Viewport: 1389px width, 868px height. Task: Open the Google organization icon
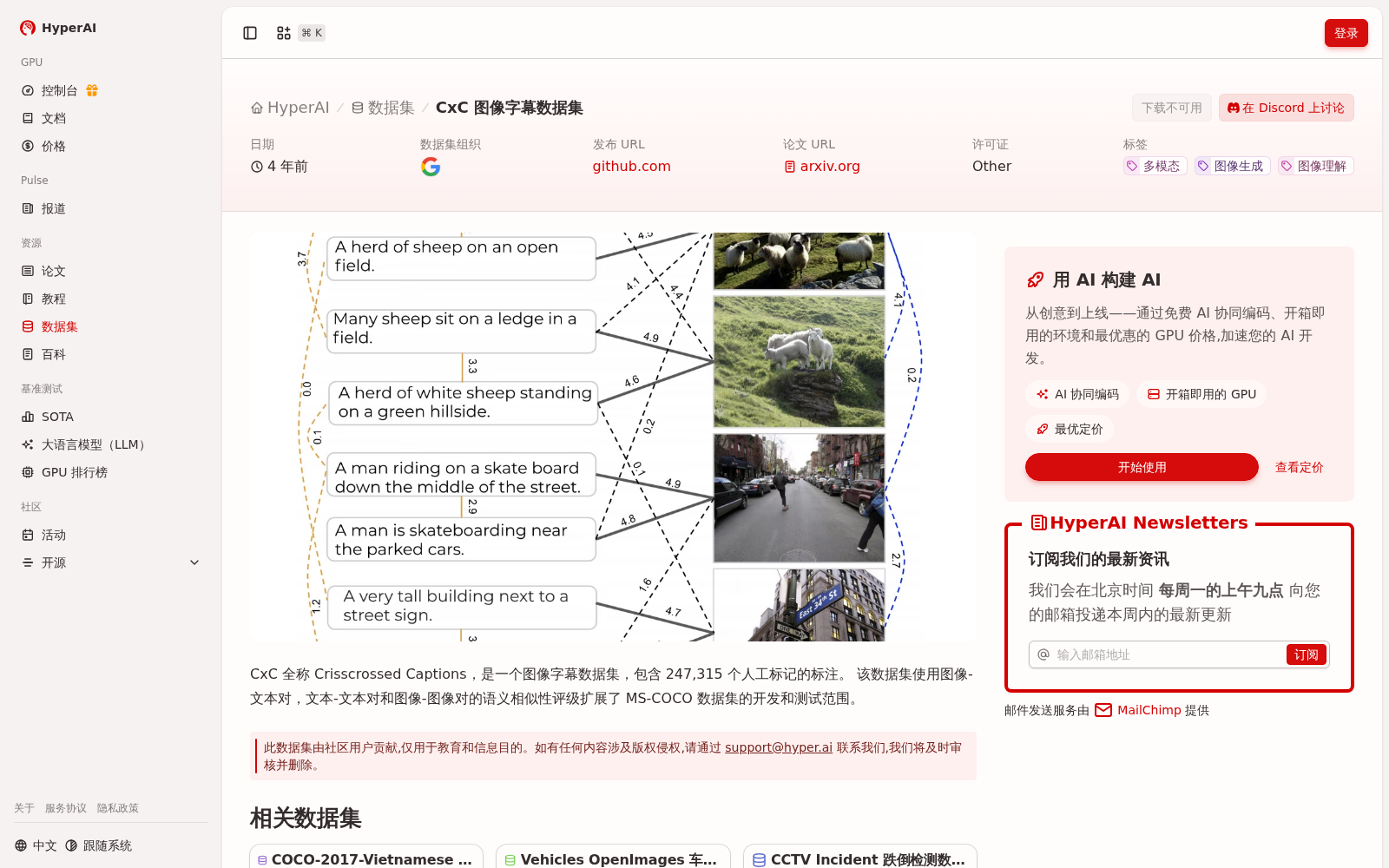click(x=431, y=167)
